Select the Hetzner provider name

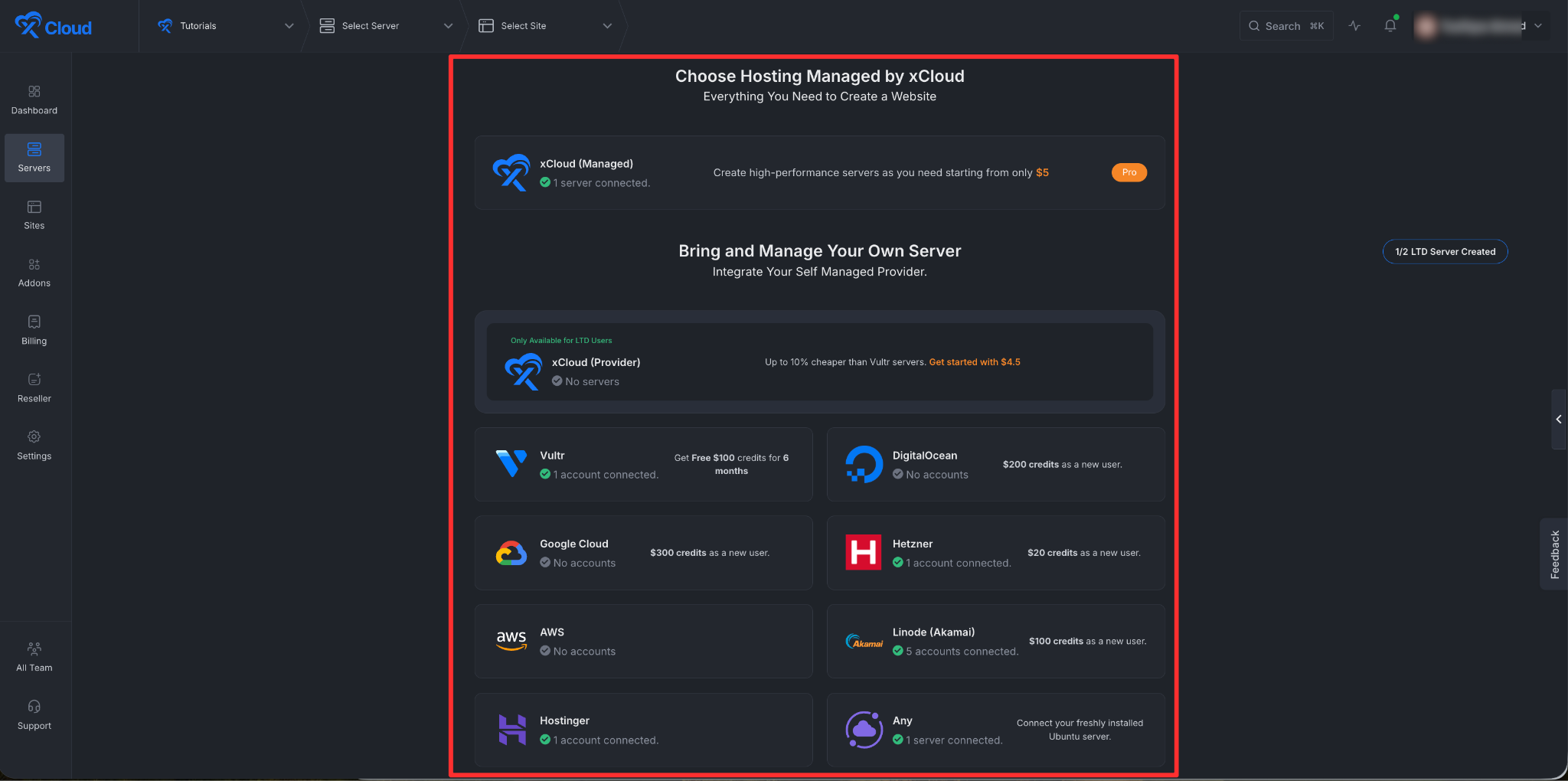click(913, 544)
